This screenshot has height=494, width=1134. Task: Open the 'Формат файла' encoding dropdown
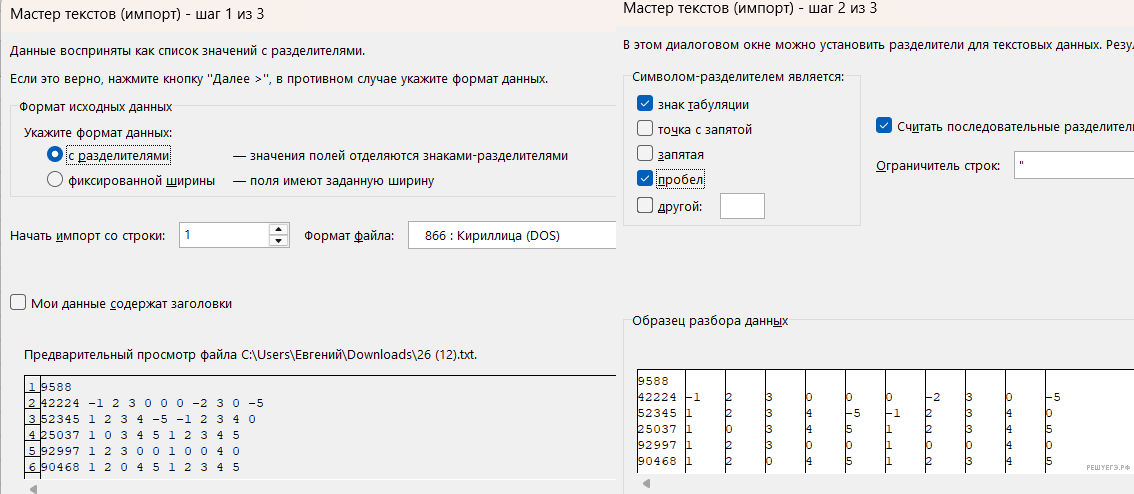[x=510, y=235]
